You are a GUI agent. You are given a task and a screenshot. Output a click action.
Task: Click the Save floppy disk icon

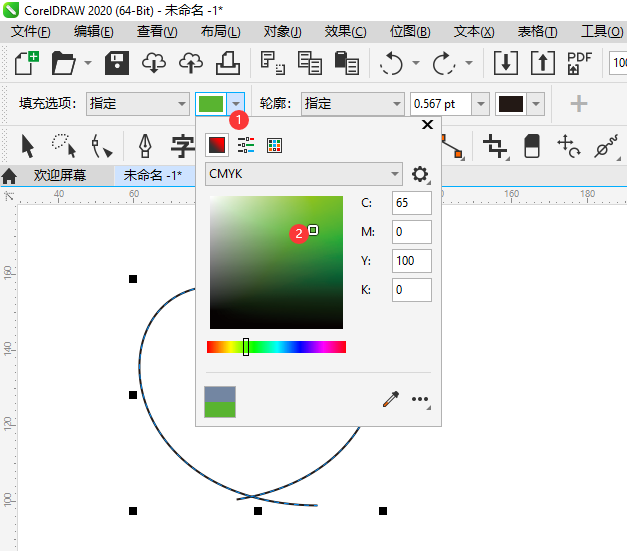click(117, 63)
